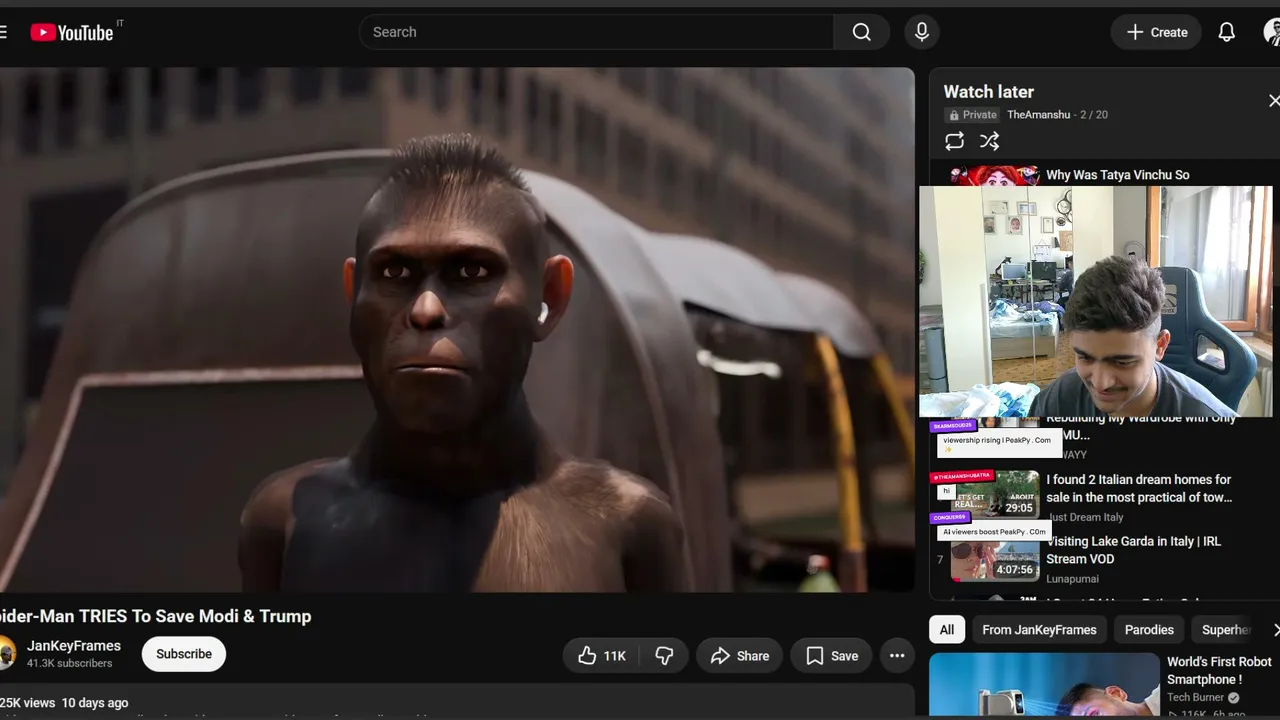
Task: Dislike the Spider-Man video
Action: (664, 656)
